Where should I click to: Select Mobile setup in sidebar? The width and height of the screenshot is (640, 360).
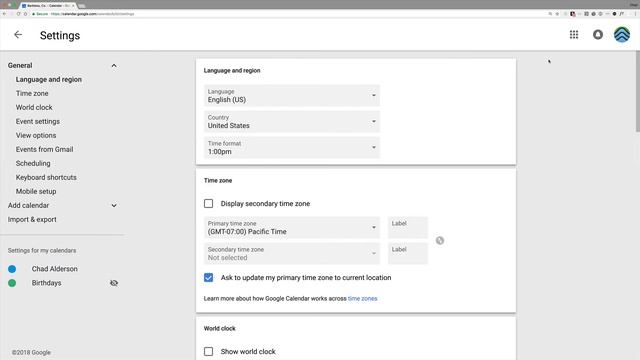click(x=36, y=191)
